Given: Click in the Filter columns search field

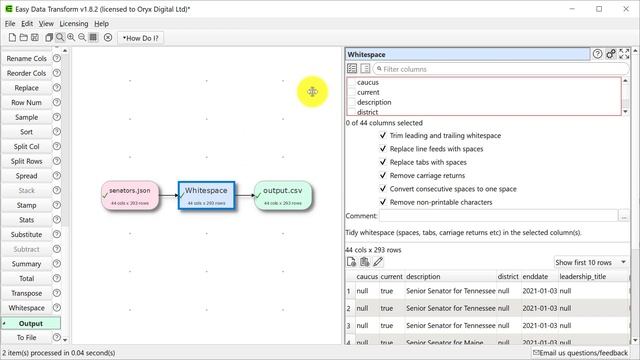Looking at the screenshot, I should [x=501, y=69].
